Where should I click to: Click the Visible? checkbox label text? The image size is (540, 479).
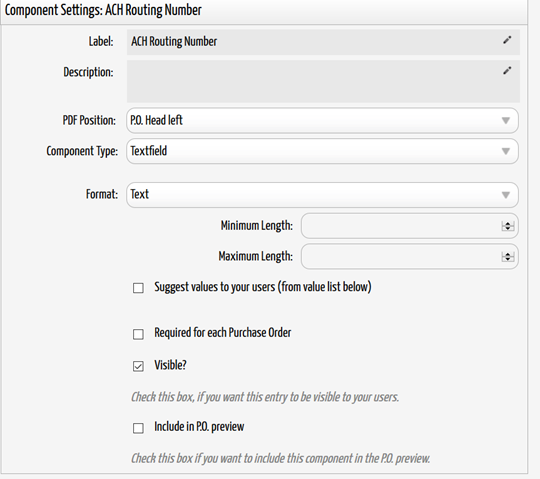click(x=170, y=365)
